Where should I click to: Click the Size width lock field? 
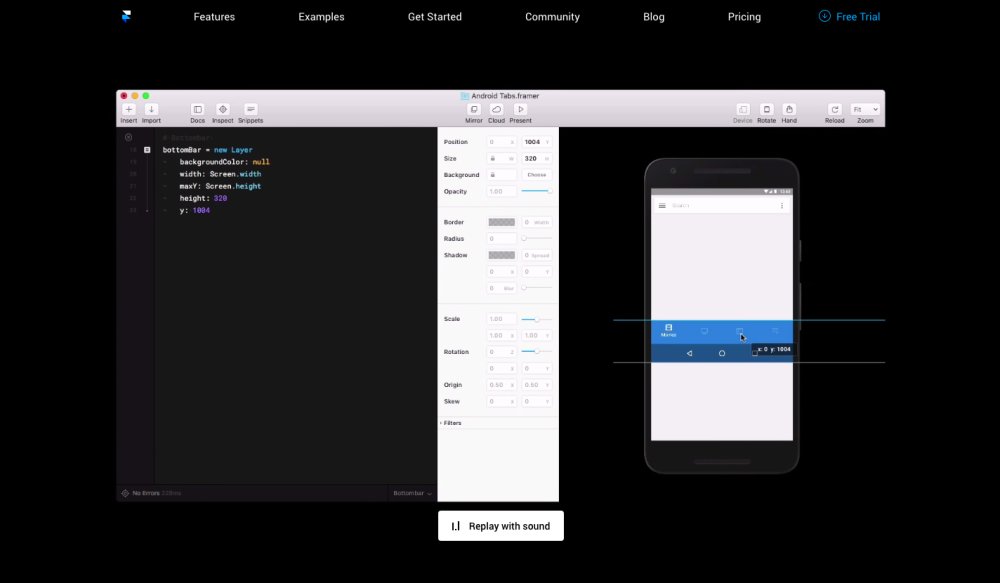click(501, 158)
